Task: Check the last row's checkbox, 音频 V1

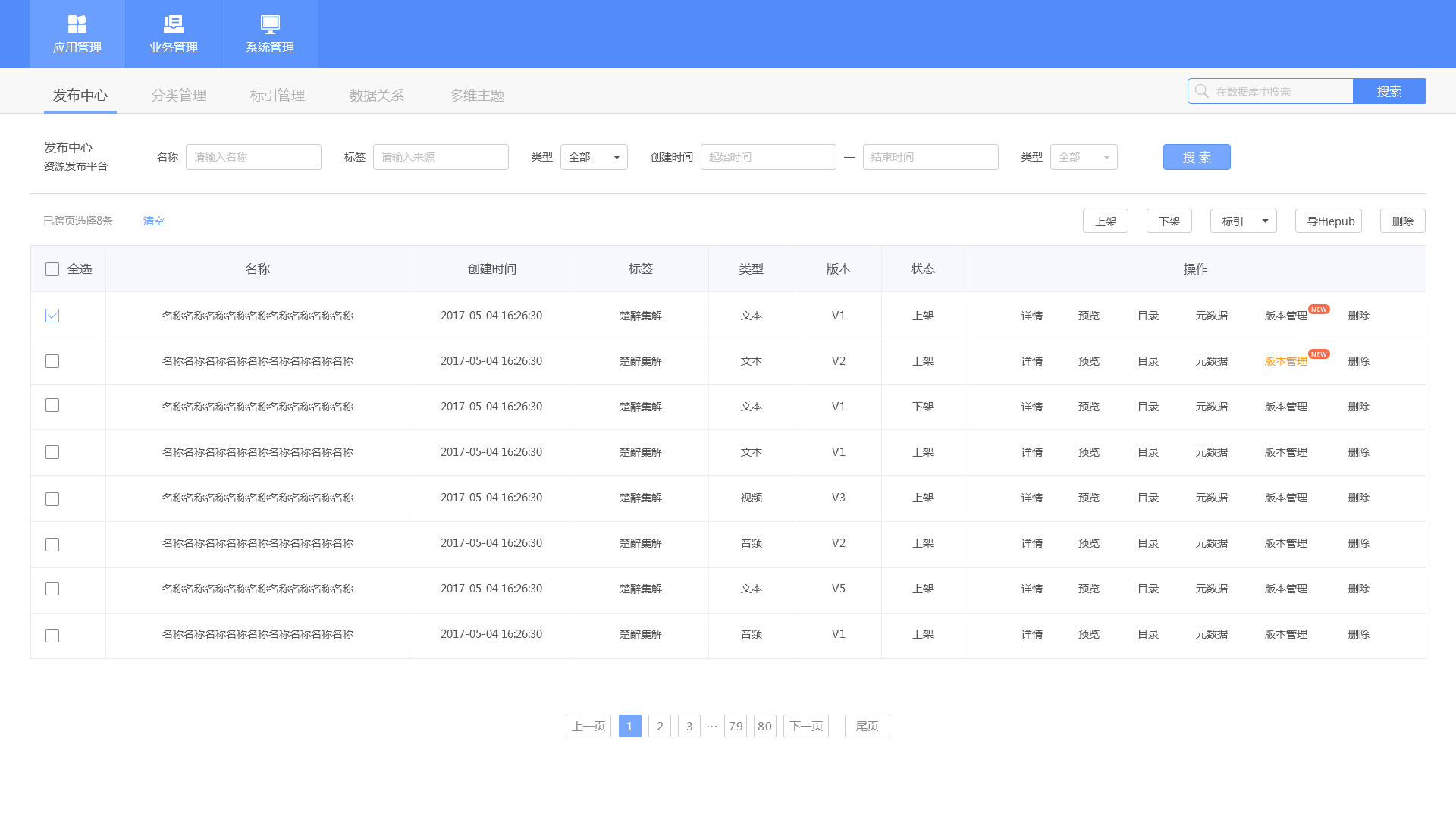Action: [x=52, y=636]
